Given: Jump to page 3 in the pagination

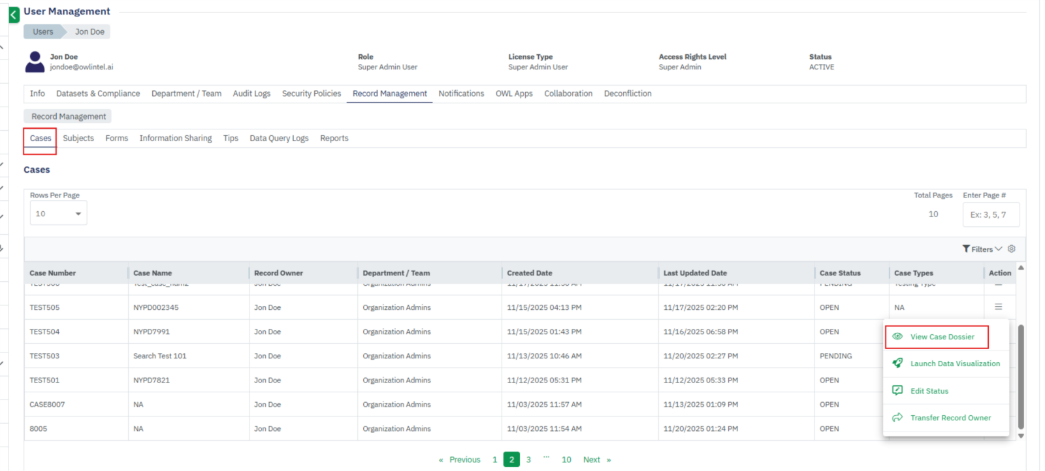Looking at the screenshot, I should coord(528,460).
